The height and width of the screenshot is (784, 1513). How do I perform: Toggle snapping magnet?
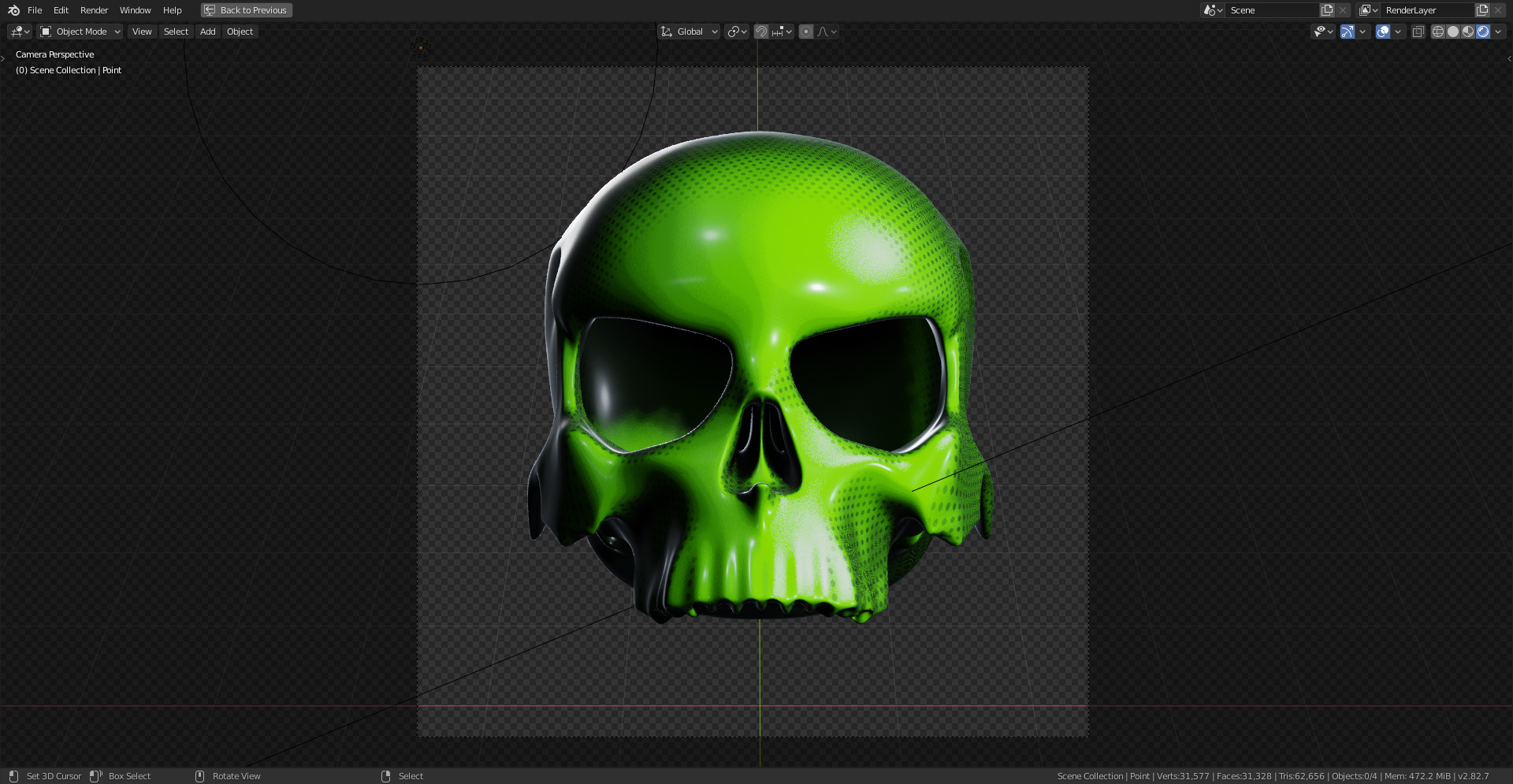pyautogui.click(x=761, y=32)
